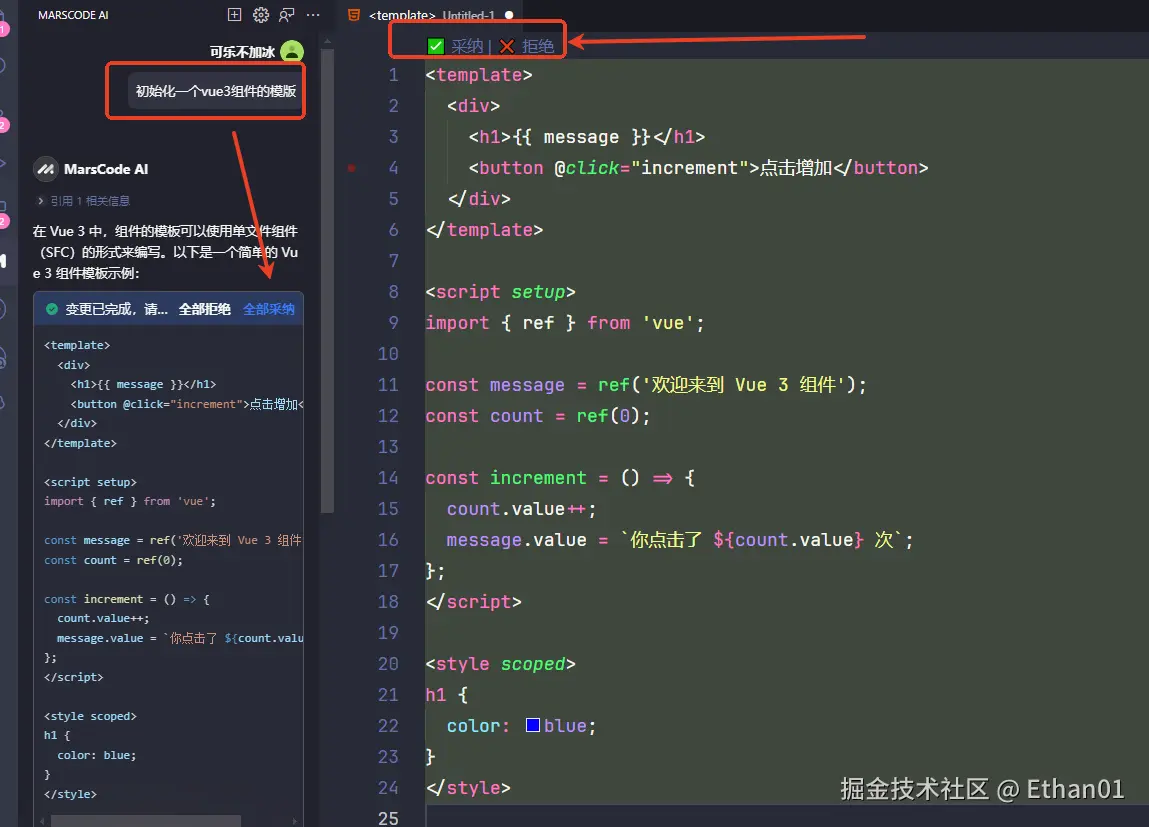Open the ellipsis menu in MarsCode panel
Image resolution: width=1149 pixels, height=827 pixels.
point(313,15)
